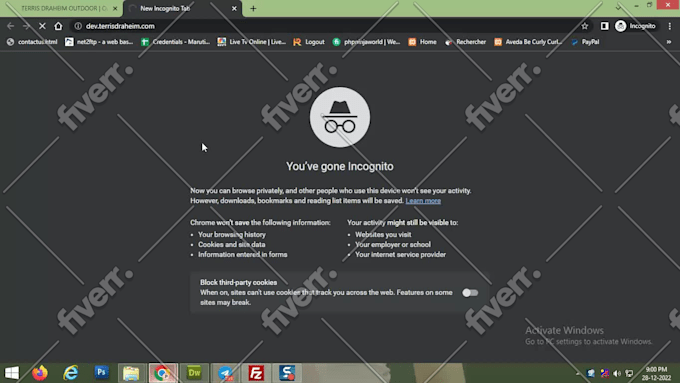The width and height of the screenshot is (680, 383).
Task: Click the volume speaker tray icon
Action: tap(617, 373)
